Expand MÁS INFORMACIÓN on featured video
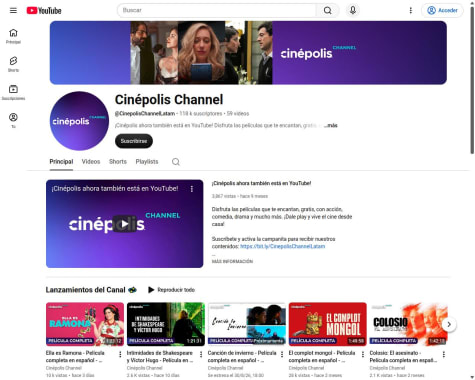The image size is (475, 380). 232,261
